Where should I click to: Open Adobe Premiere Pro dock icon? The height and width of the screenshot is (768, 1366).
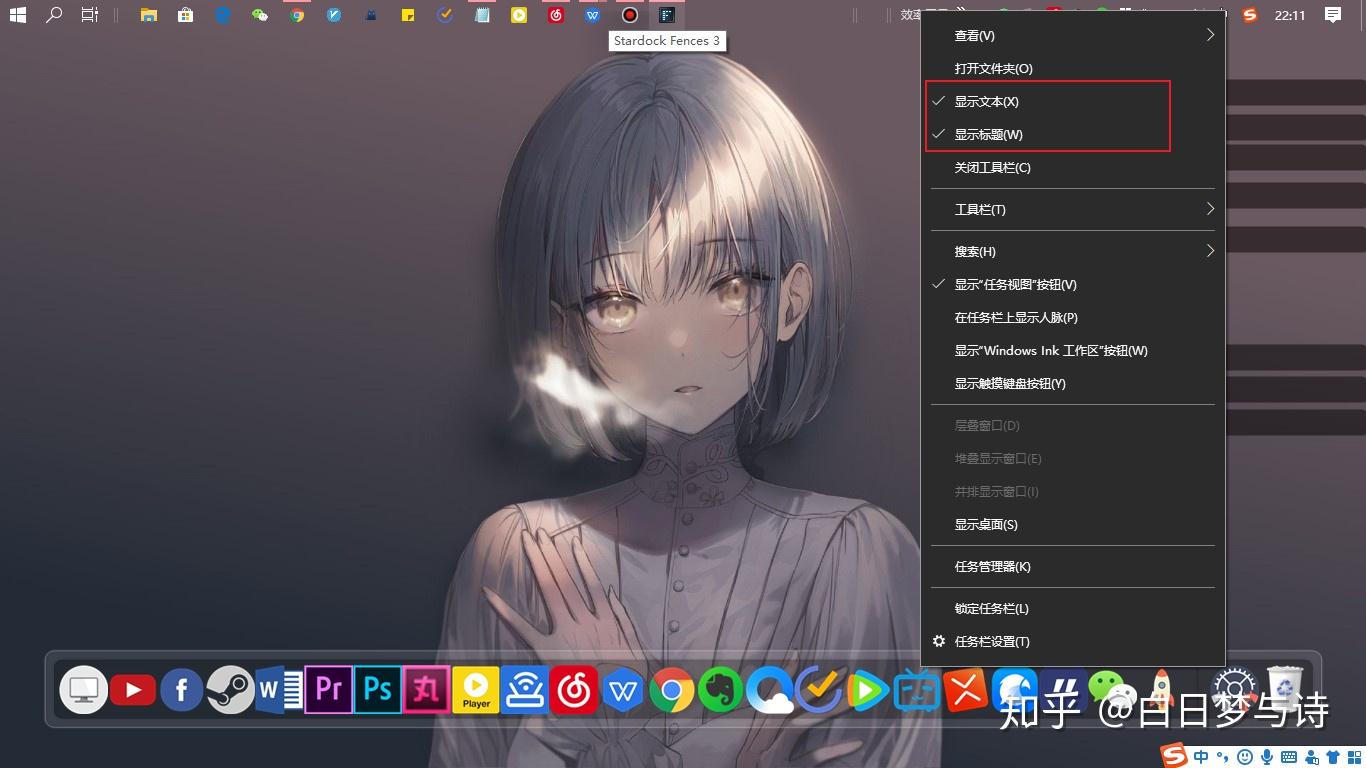click(328, 690)
